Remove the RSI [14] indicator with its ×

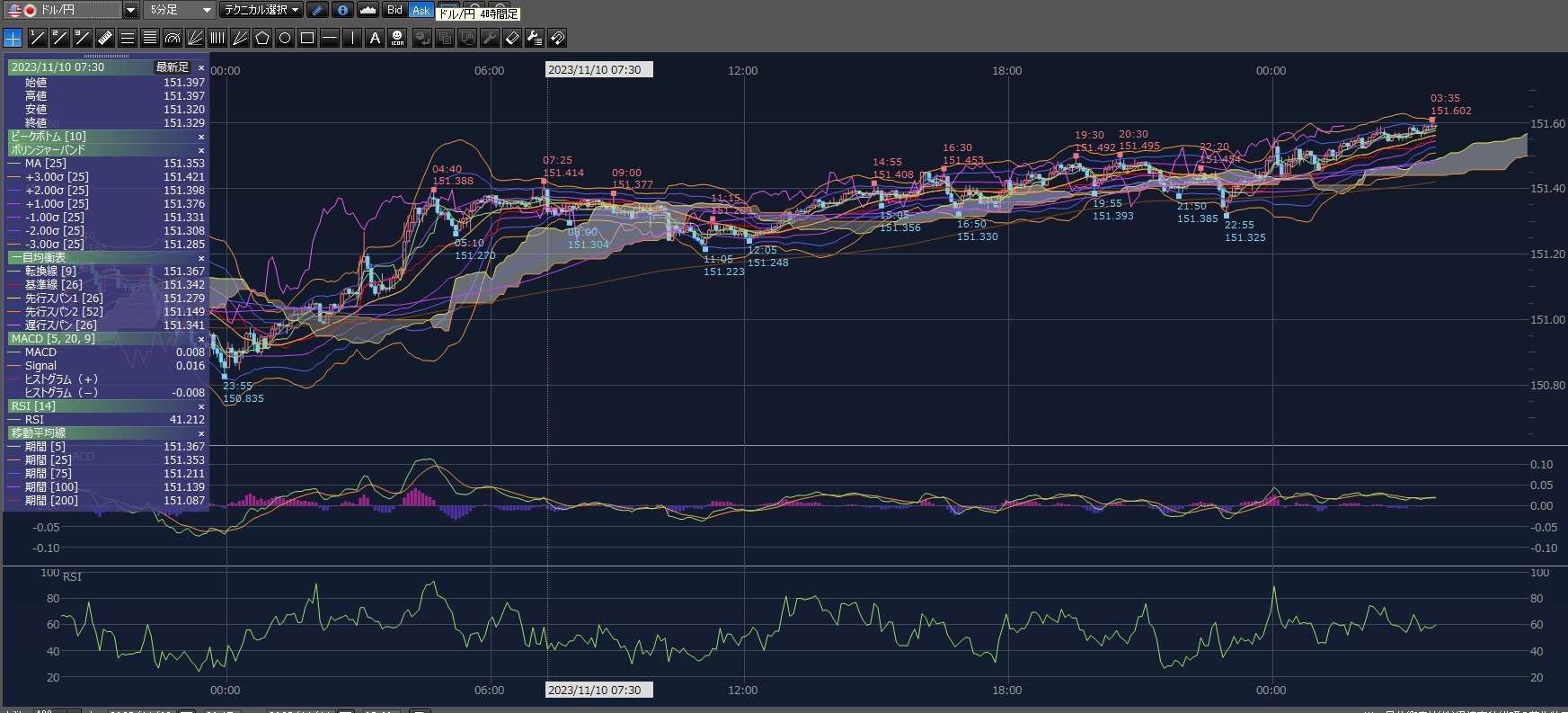coord(201,406)
